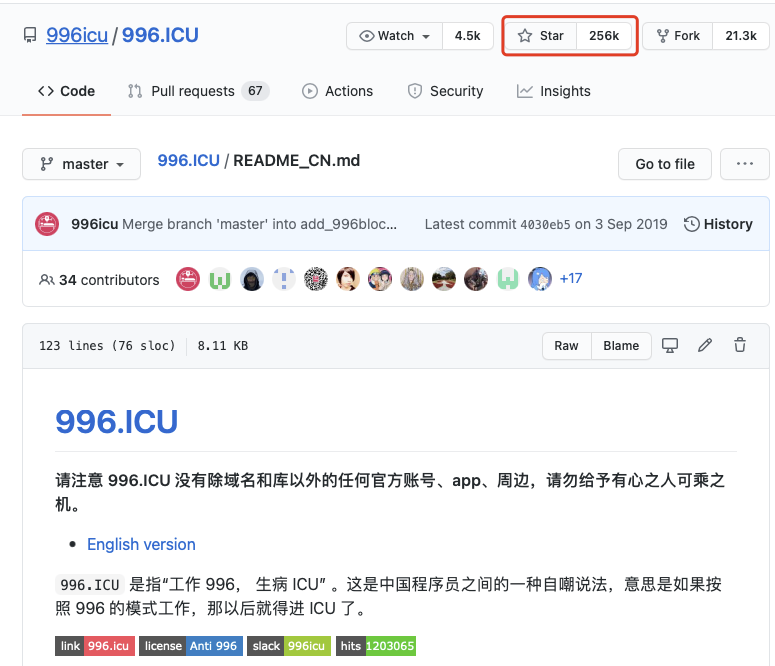Switch to the Pull requests tab
Viewport: 775px width, 666px height.
[x=198, y=91]
